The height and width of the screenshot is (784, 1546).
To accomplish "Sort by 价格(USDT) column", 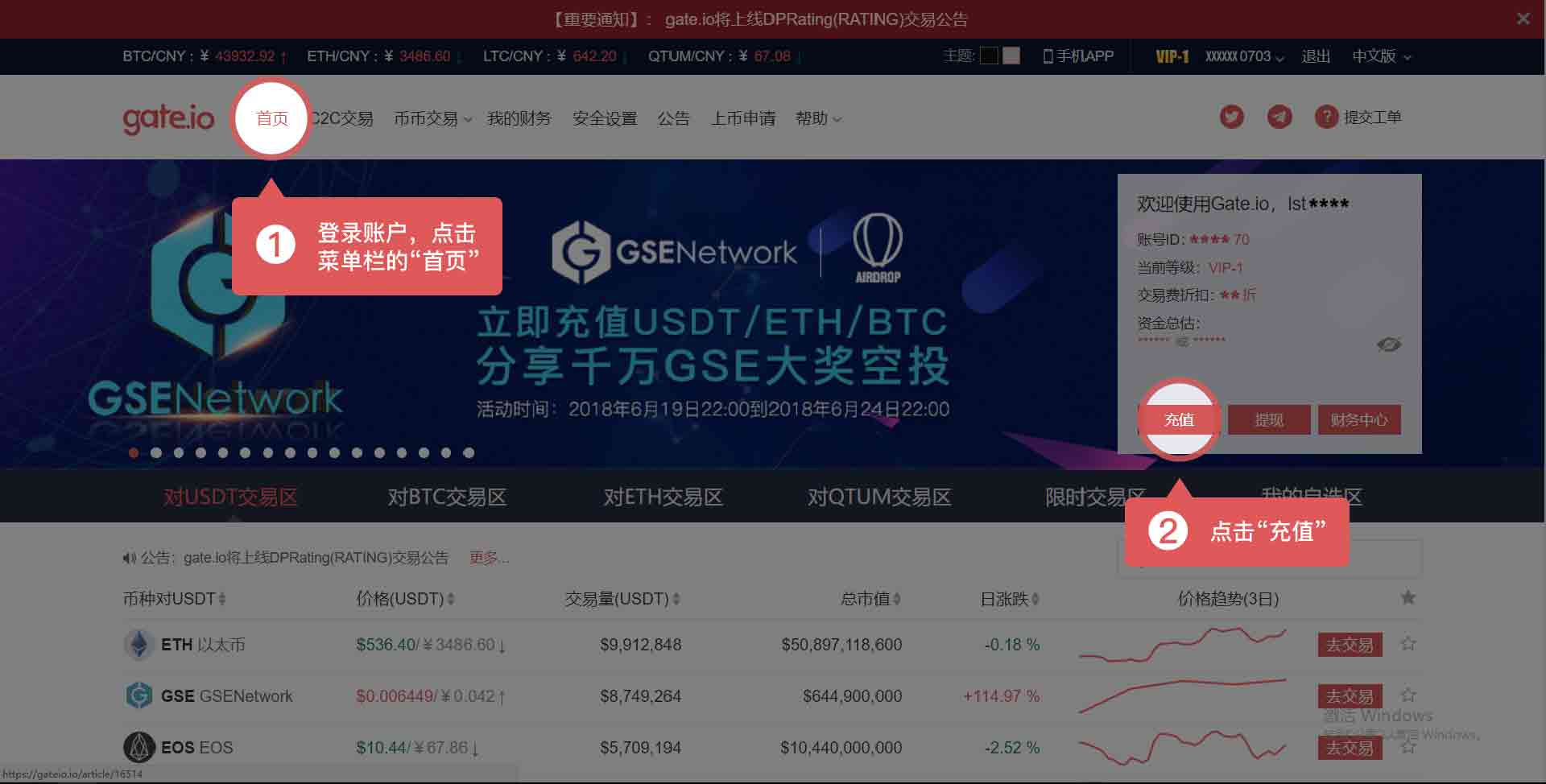I will pyautogui.click(x=405, y=599).
